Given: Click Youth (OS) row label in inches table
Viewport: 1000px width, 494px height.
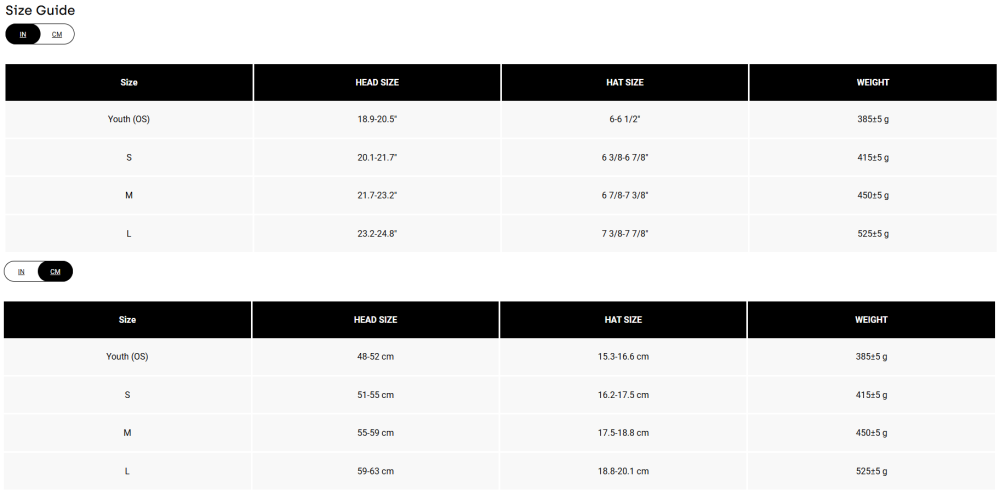Looking at the screenshot, I should [x=129, y=119].
